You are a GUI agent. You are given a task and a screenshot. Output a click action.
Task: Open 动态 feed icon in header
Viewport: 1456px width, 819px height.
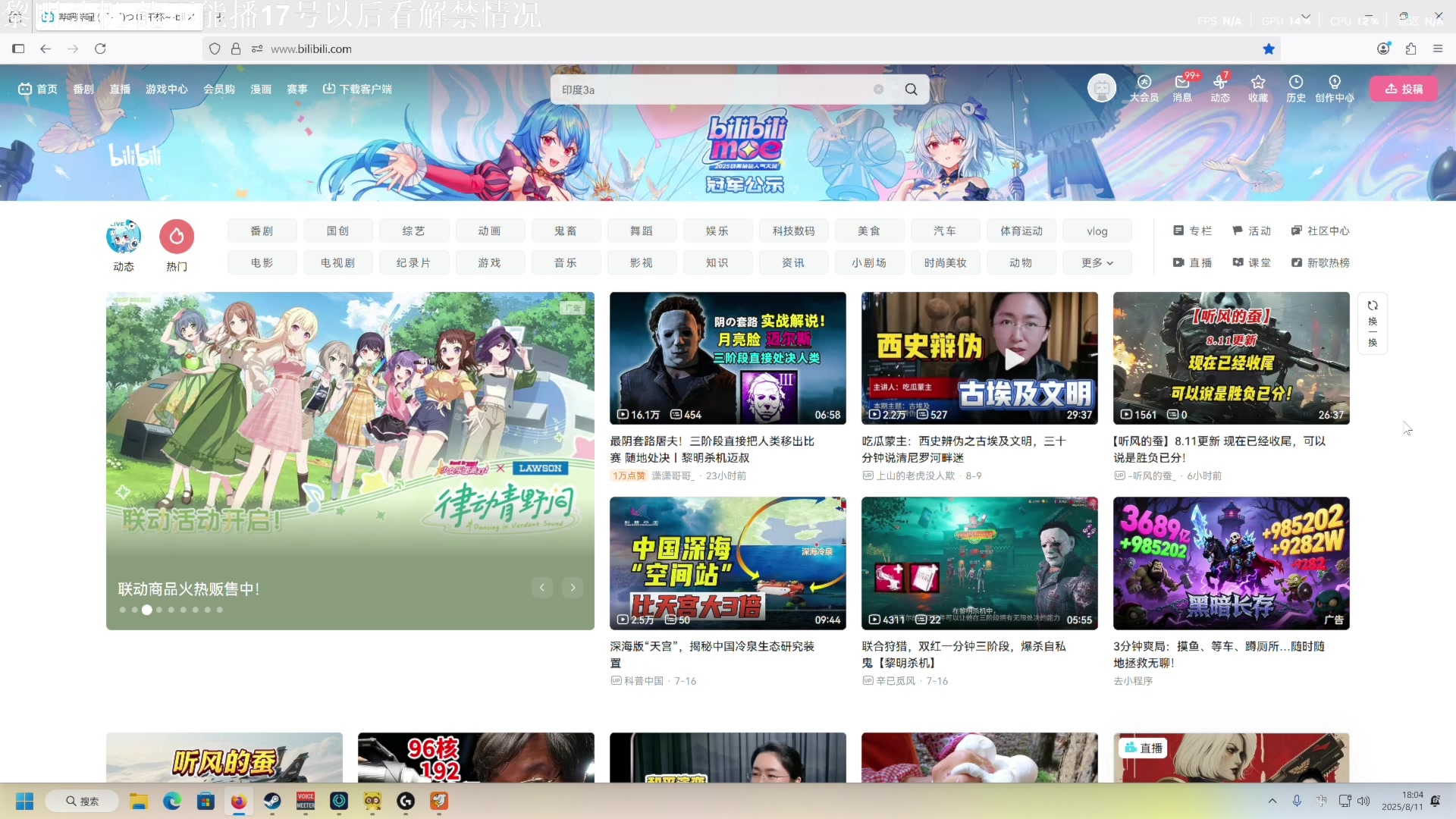tap(1220, 89)
